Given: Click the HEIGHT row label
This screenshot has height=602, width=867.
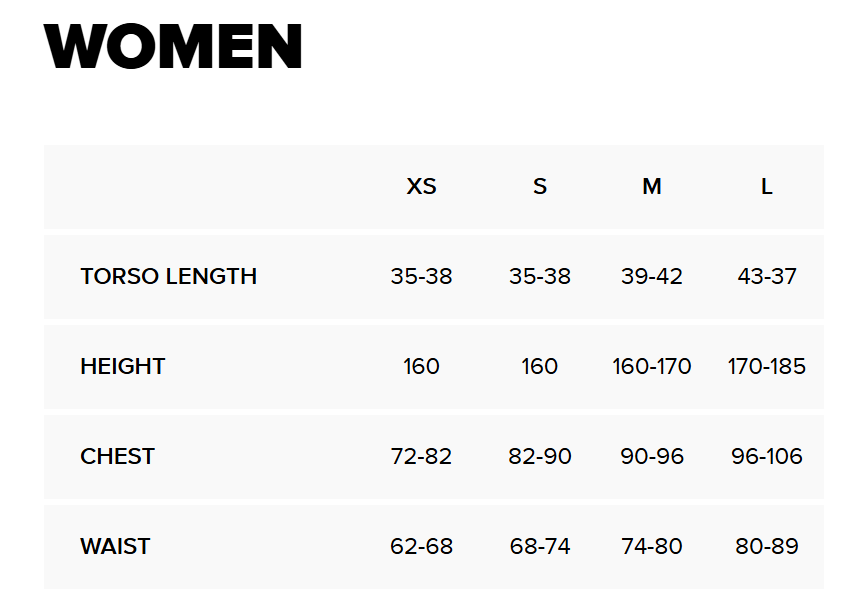Looking at the screenshot, I should point(122,367).
